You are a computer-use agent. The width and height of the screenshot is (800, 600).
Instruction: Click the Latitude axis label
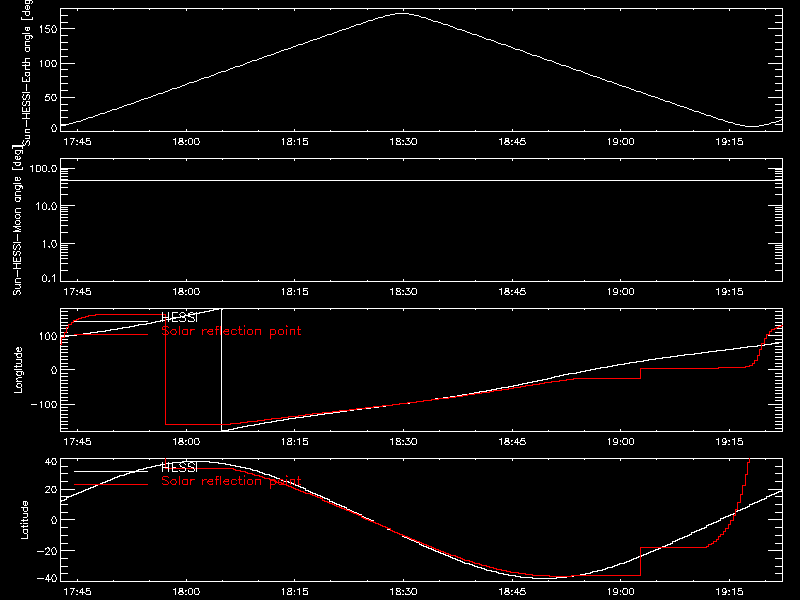coord(24,520)
